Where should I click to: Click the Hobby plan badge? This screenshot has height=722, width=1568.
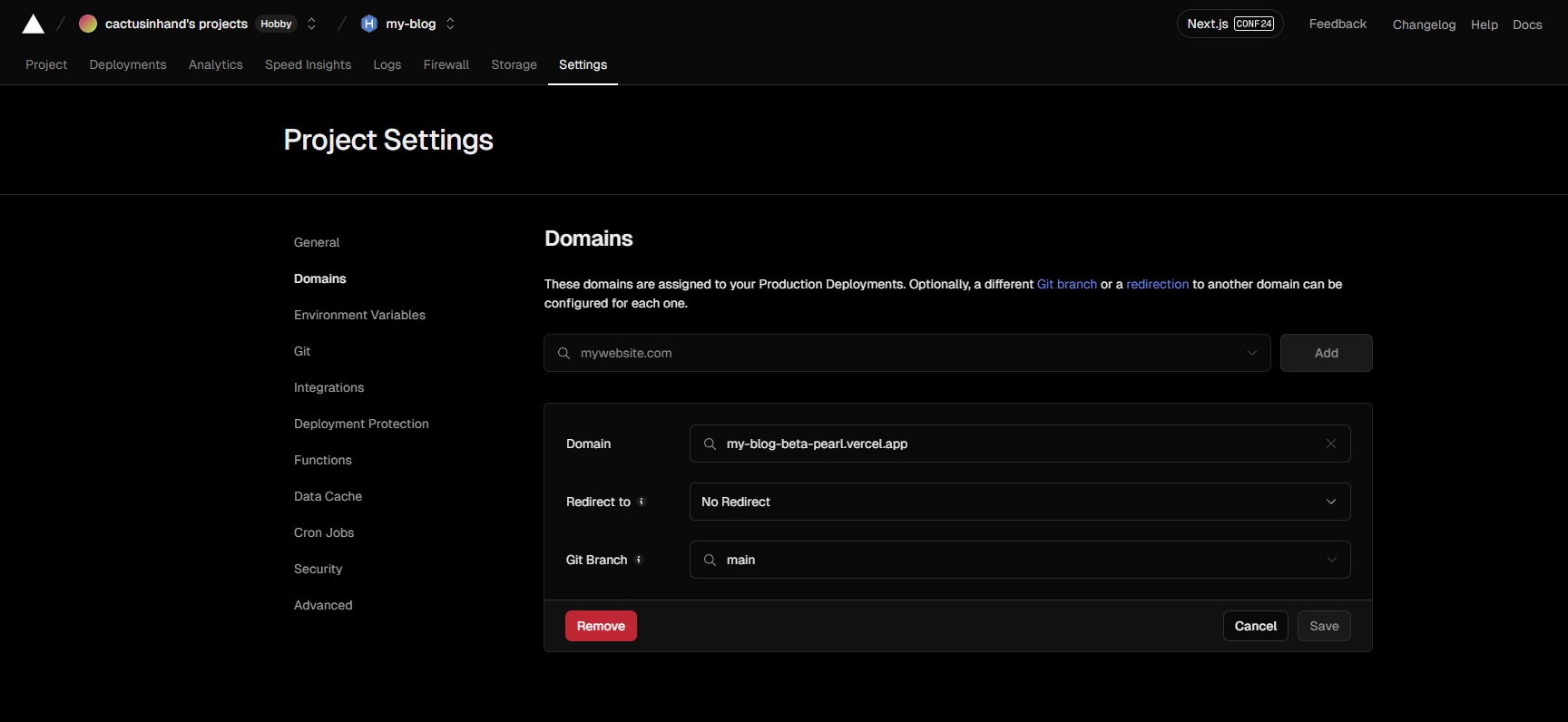(276, 24)
